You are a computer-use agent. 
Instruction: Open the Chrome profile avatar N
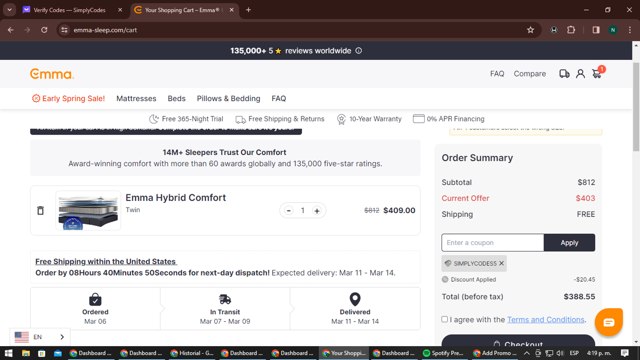613,30
